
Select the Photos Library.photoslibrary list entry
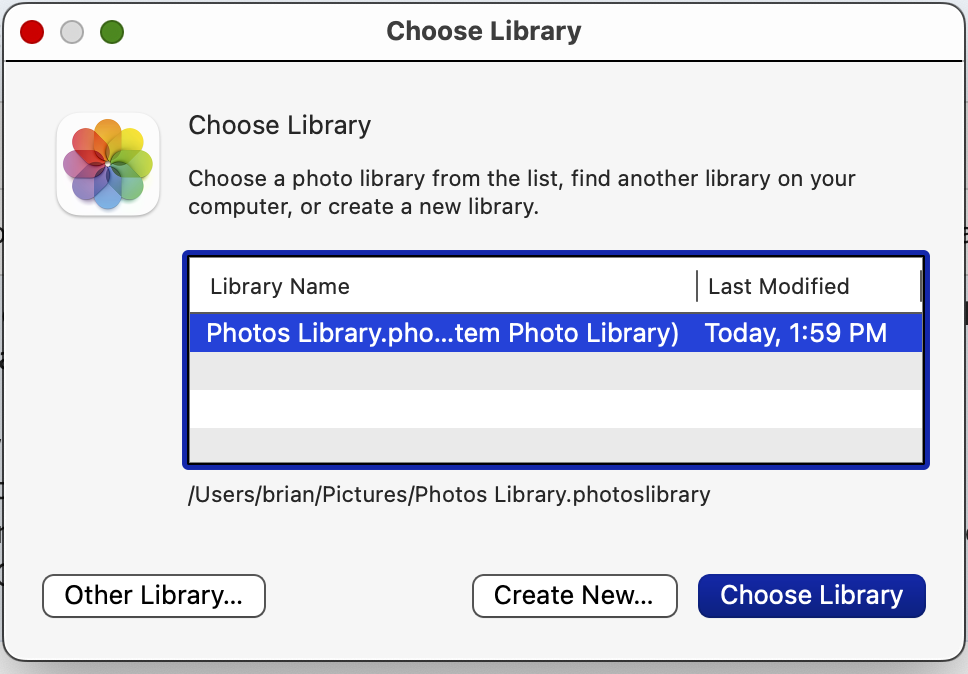(442, 333)
